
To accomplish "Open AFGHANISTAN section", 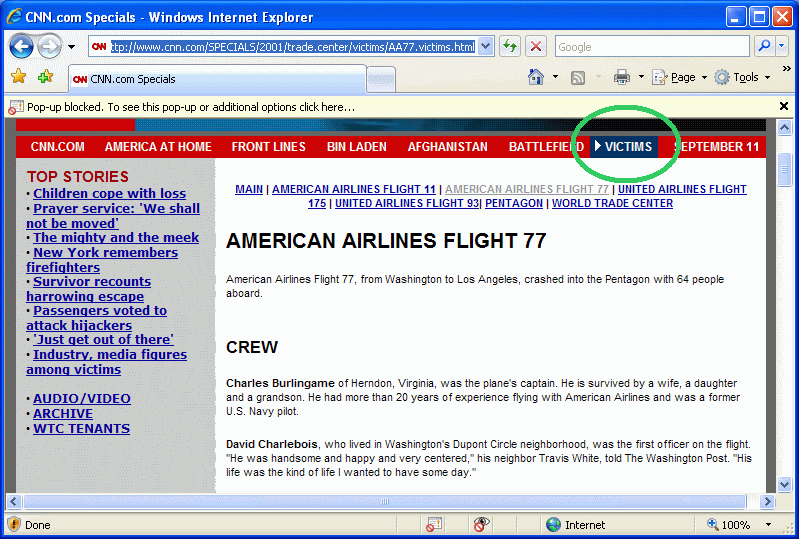I will click(447, 147).
